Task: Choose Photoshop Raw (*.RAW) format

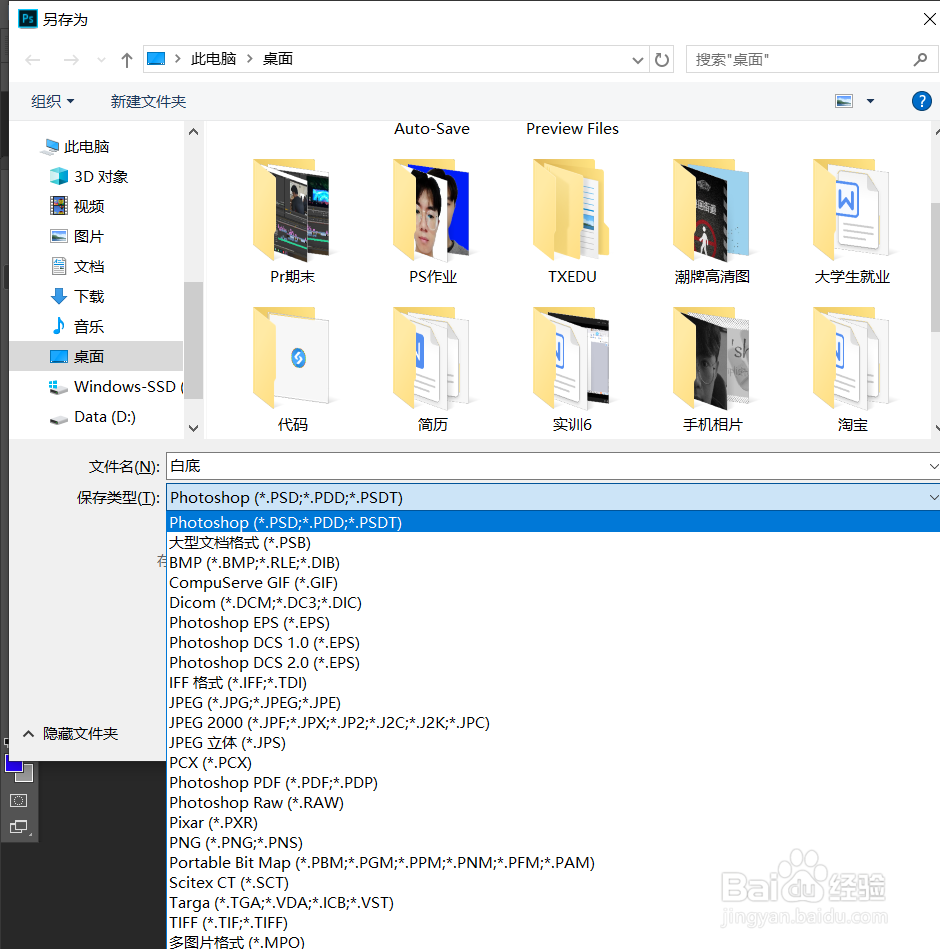Action: coord(553,803)
